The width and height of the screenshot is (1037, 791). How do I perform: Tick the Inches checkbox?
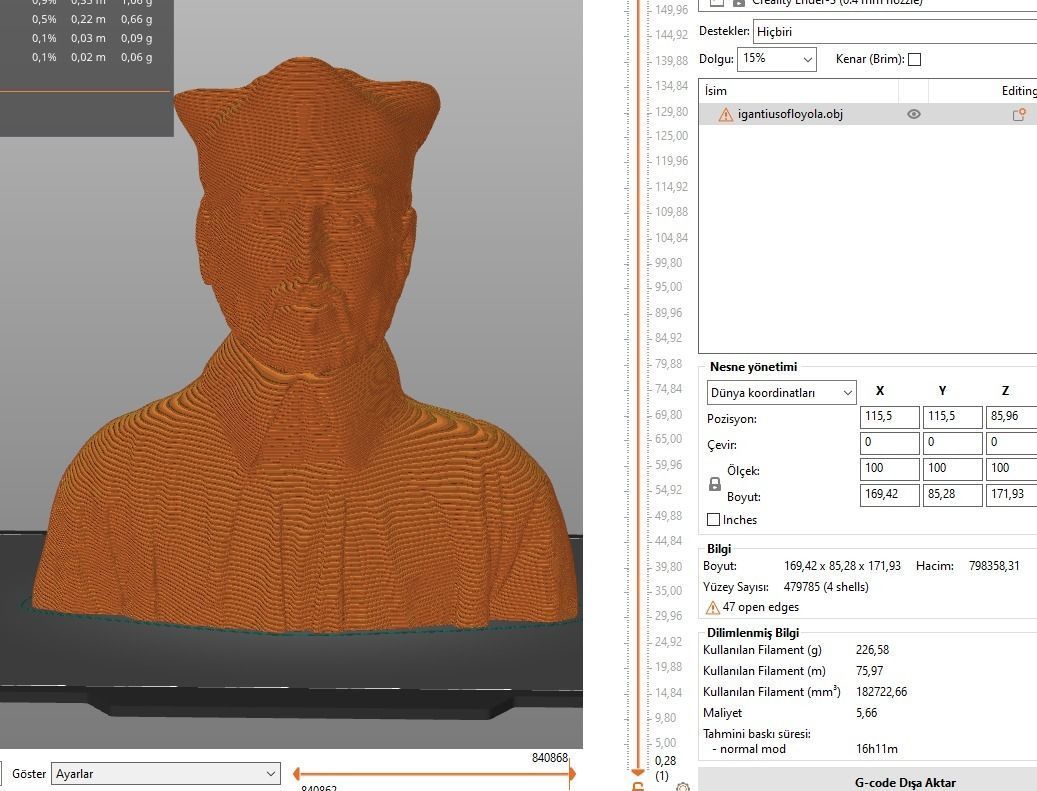tap(714, 520)
